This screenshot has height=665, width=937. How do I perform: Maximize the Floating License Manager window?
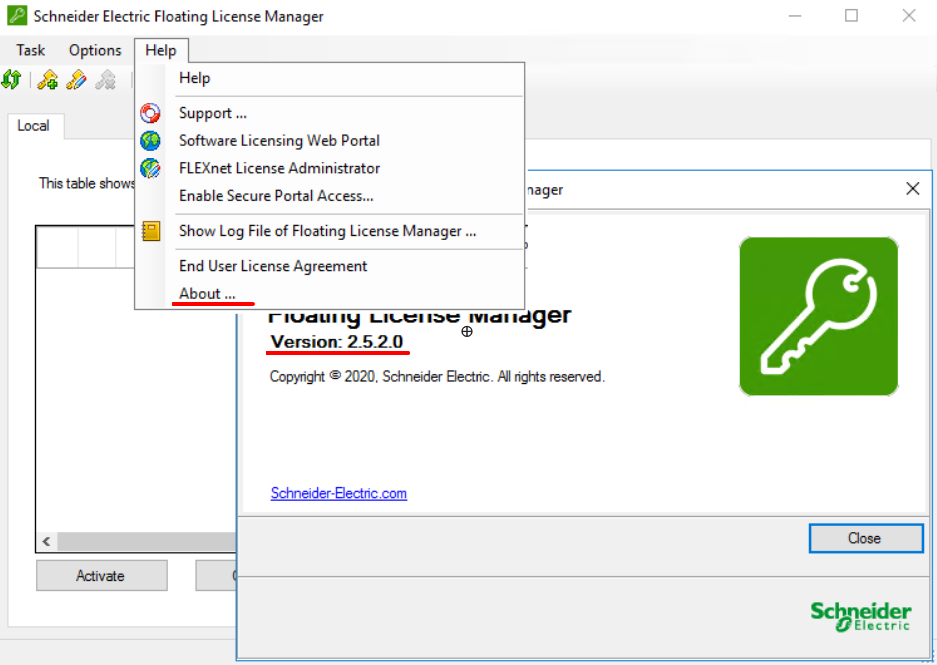pos(852,16)
